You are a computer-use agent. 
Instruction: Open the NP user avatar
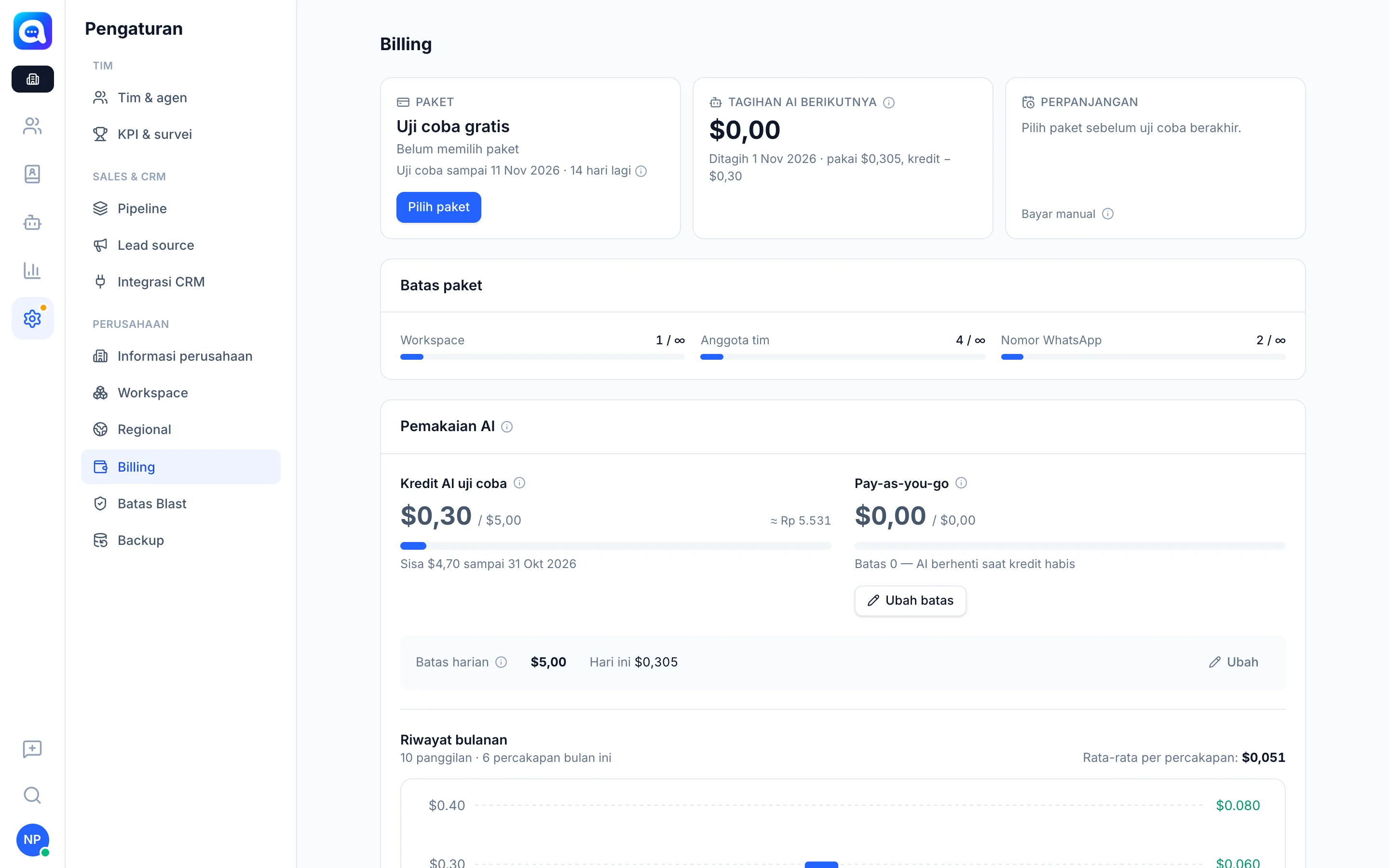[x=33, y=840]
